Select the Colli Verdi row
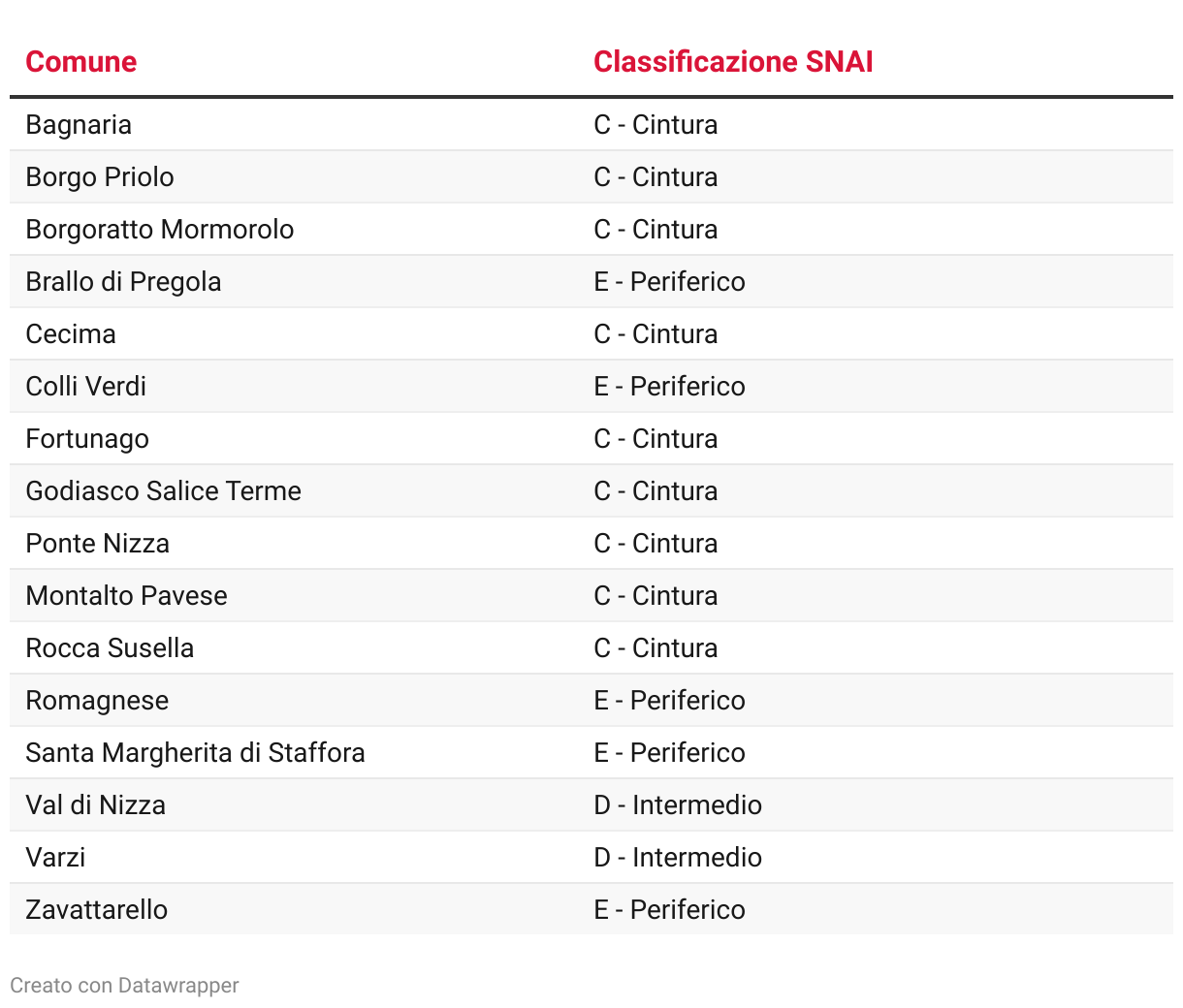The width and height of the screenshot is (1183, 1008). 591,386
